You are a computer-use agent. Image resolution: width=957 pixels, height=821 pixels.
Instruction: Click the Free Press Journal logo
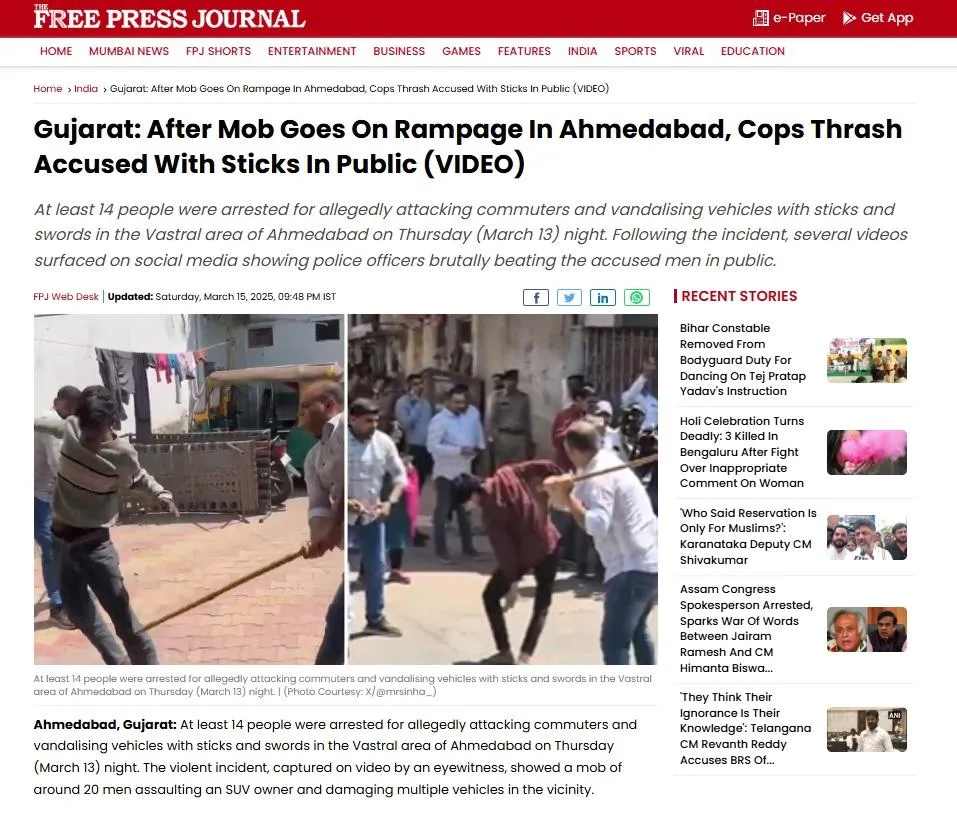click(169, 17)
